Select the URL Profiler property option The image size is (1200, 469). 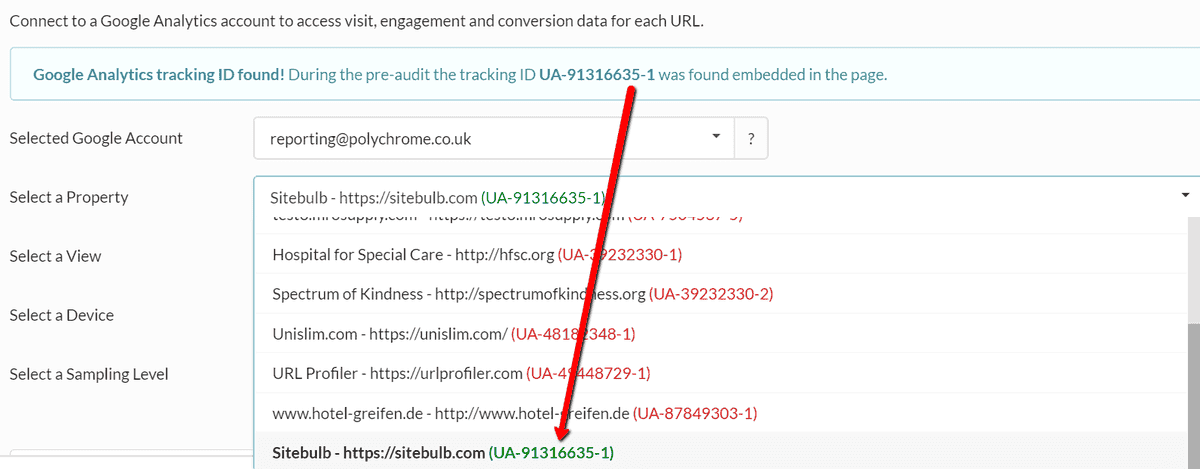(720, 373)
